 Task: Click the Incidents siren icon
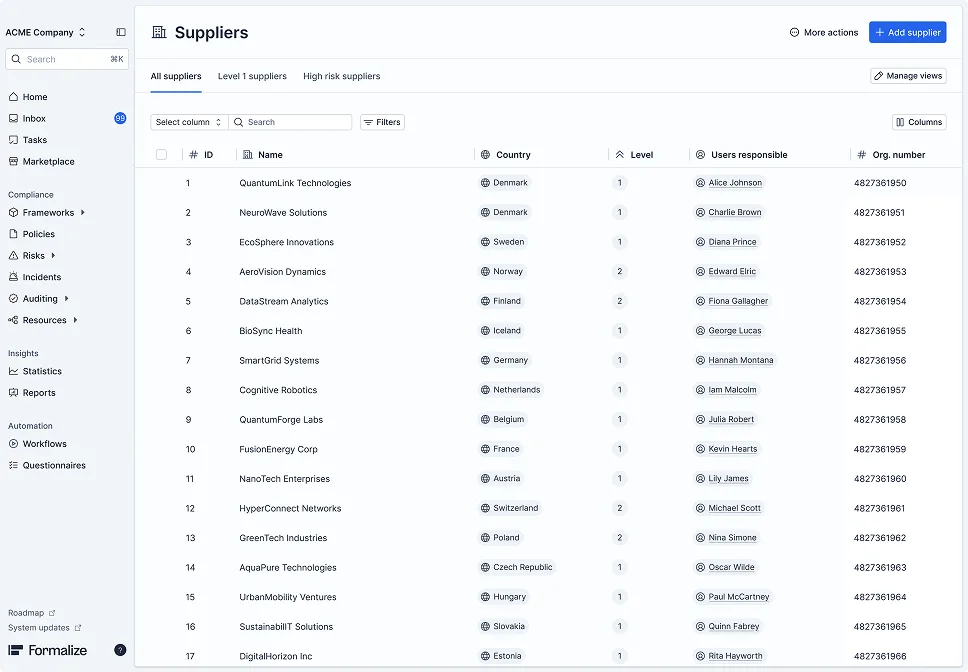14,277
